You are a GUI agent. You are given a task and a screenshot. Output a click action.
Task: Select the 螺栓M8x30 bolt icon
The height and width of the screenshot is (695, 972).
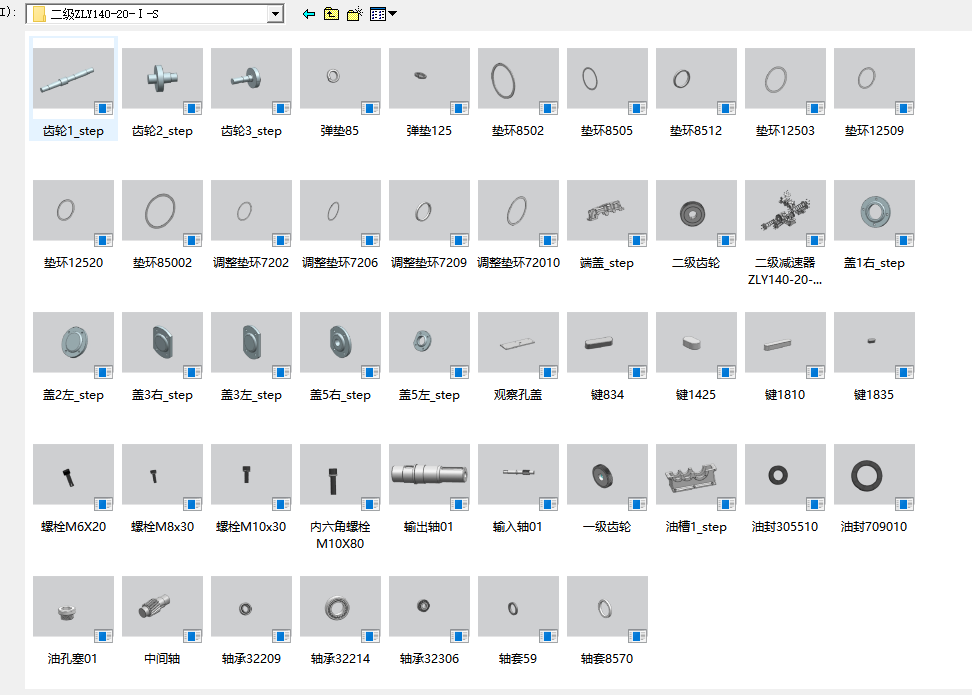pyautogui.click(x=162, y=478)
